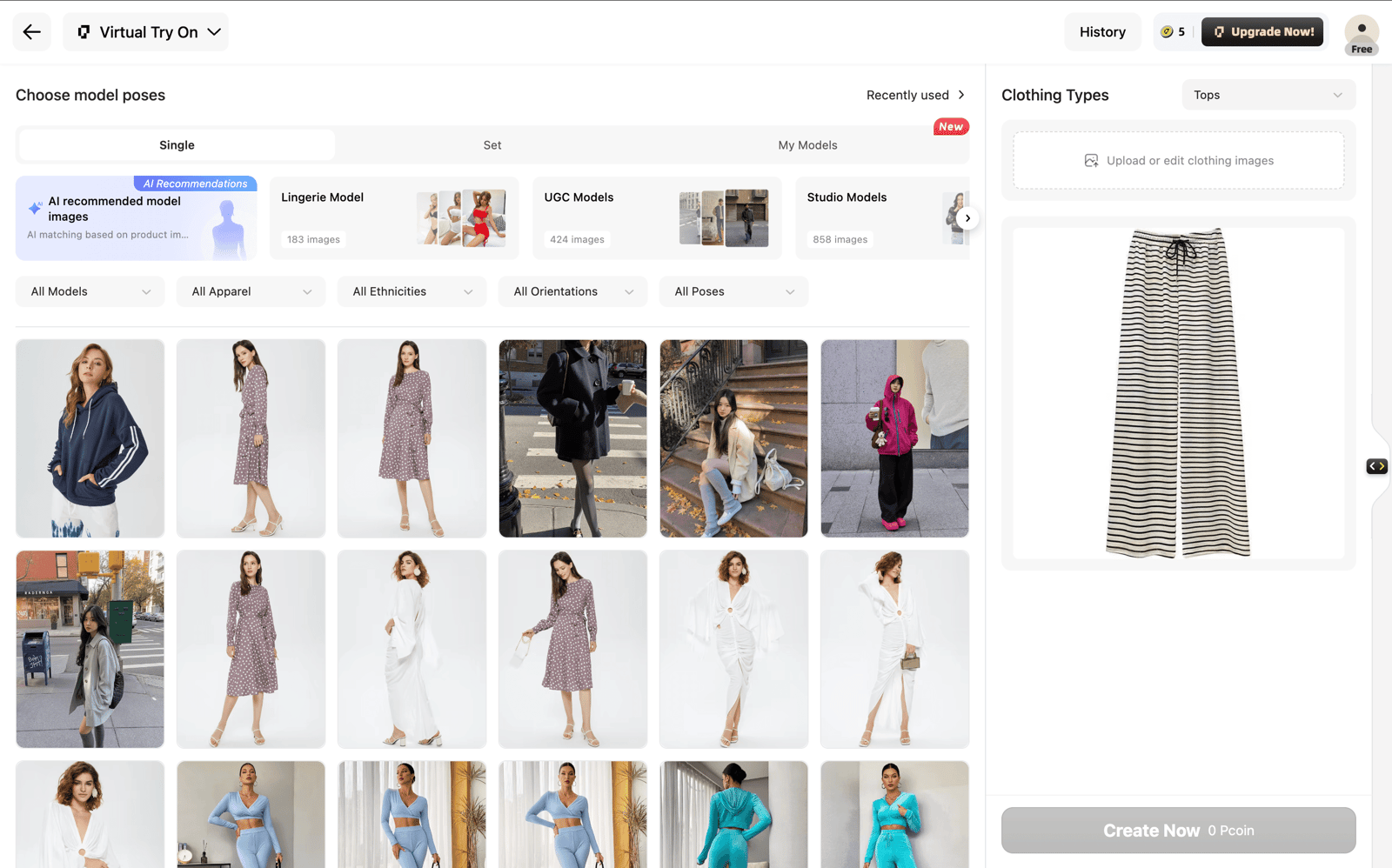Switch to the My Models tab
This screenshot has height=868, width=1392.
[x=807, y=145]
